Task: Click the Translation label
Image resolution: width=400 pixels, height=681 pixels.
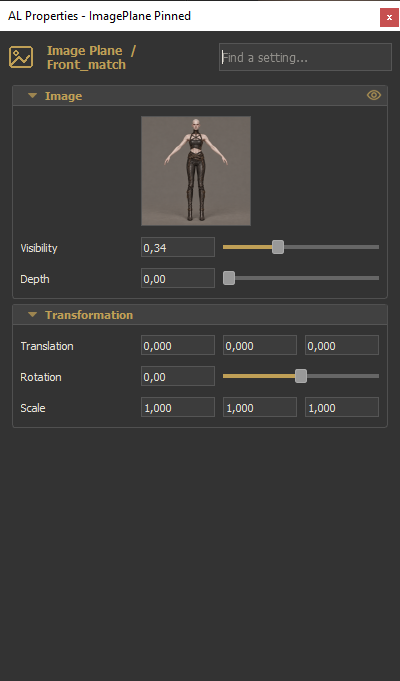Action: [x=47, y=346]
